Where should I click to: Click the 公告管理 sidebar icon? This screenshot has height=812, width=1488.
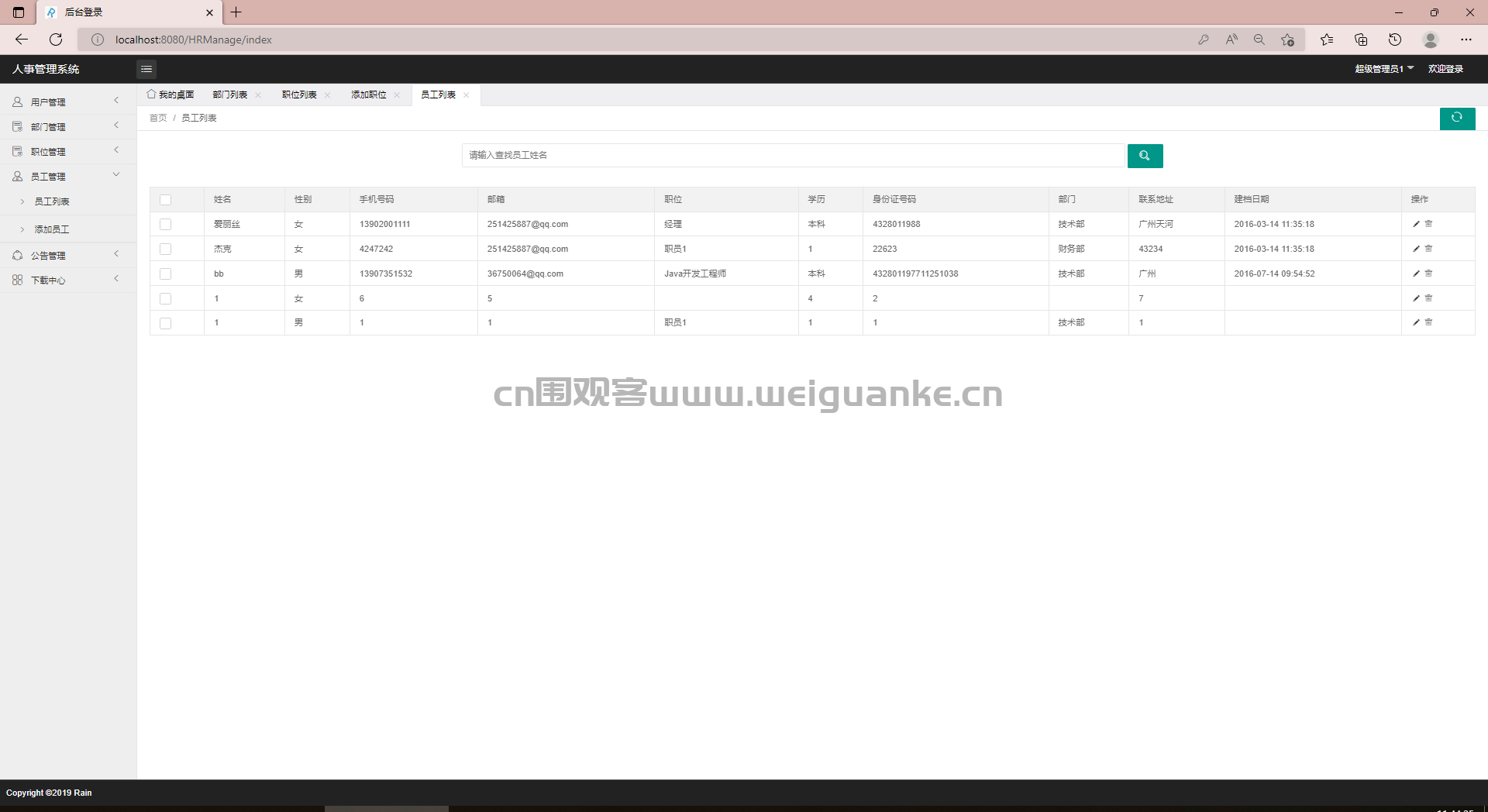(17, 255)
